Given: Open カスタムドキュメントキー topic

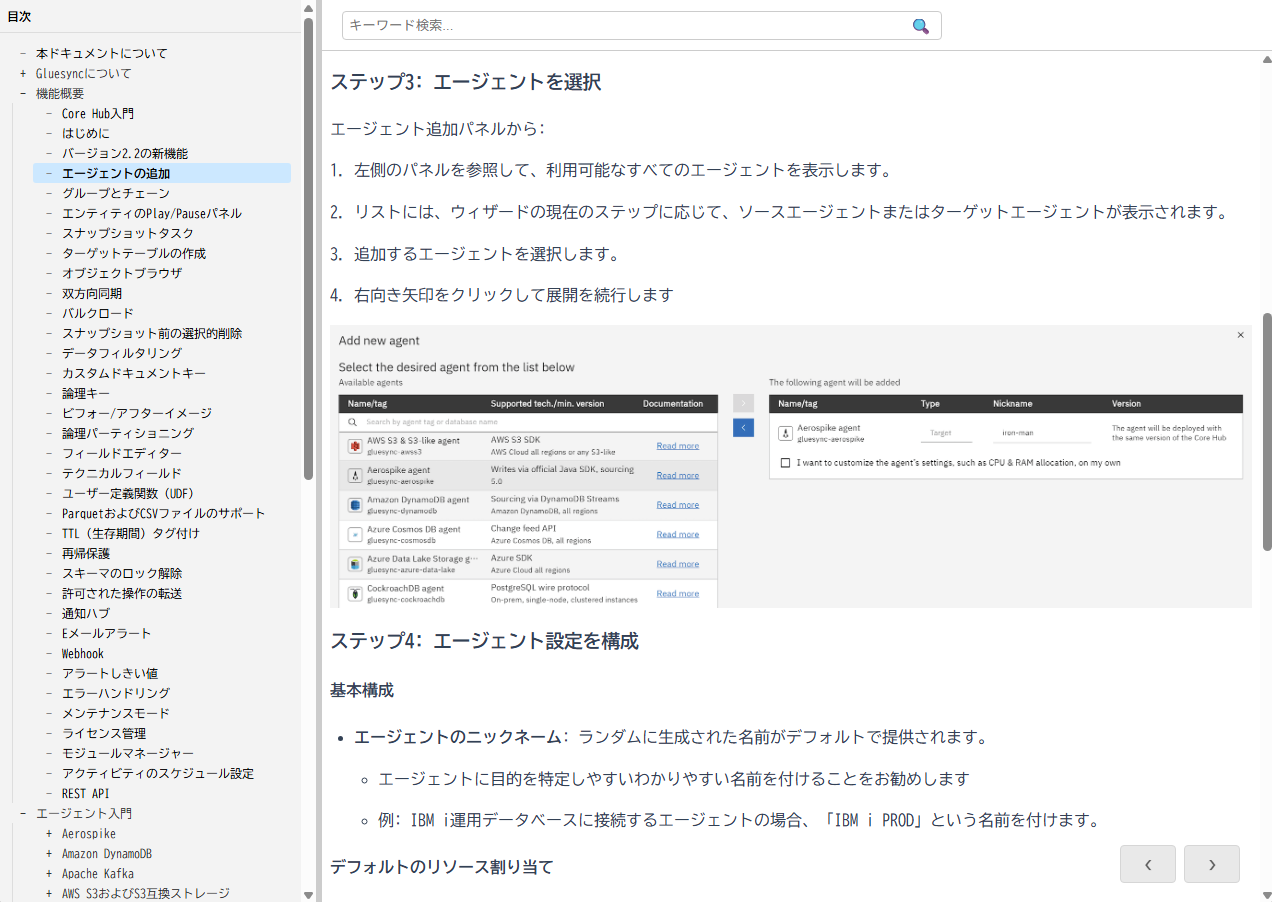Looking at the screenshot, I should [134, 374].
